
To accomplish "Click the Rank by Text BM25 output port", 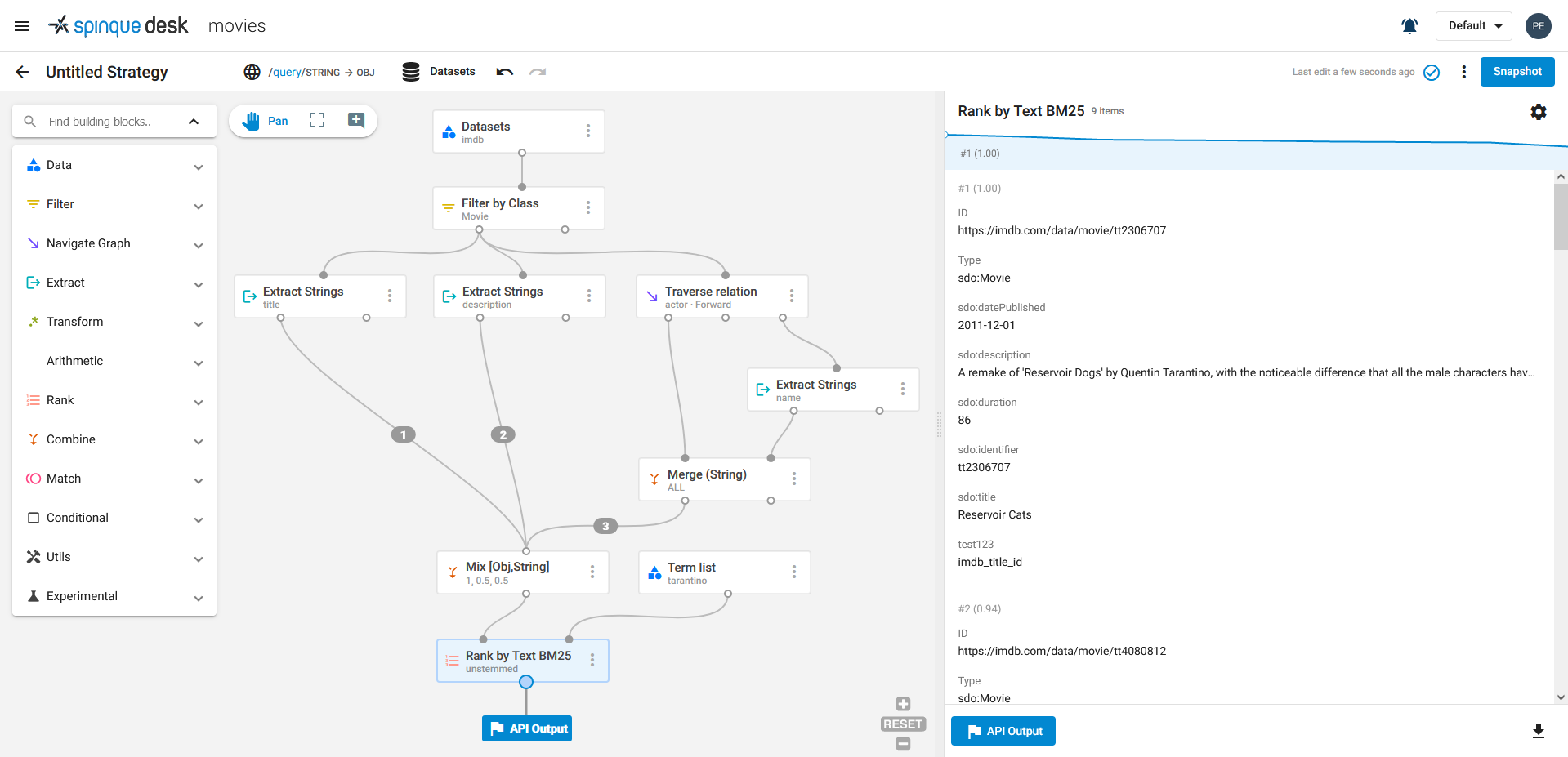I will tap(526, 682).
